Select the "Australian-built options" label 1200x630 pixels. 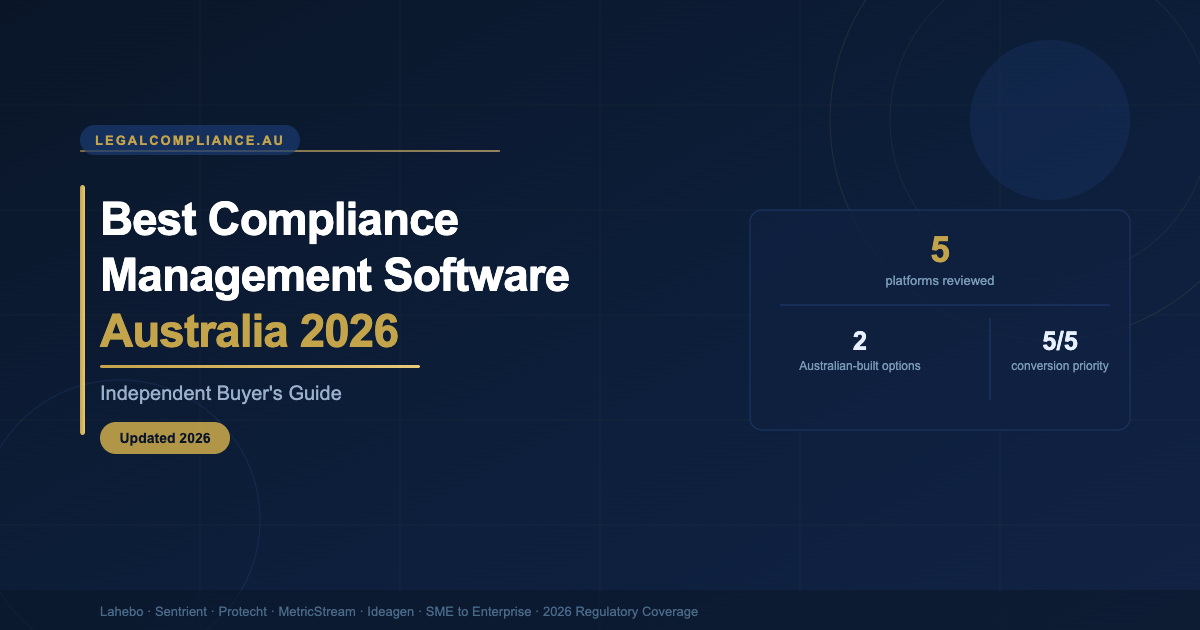pos(859,366)
